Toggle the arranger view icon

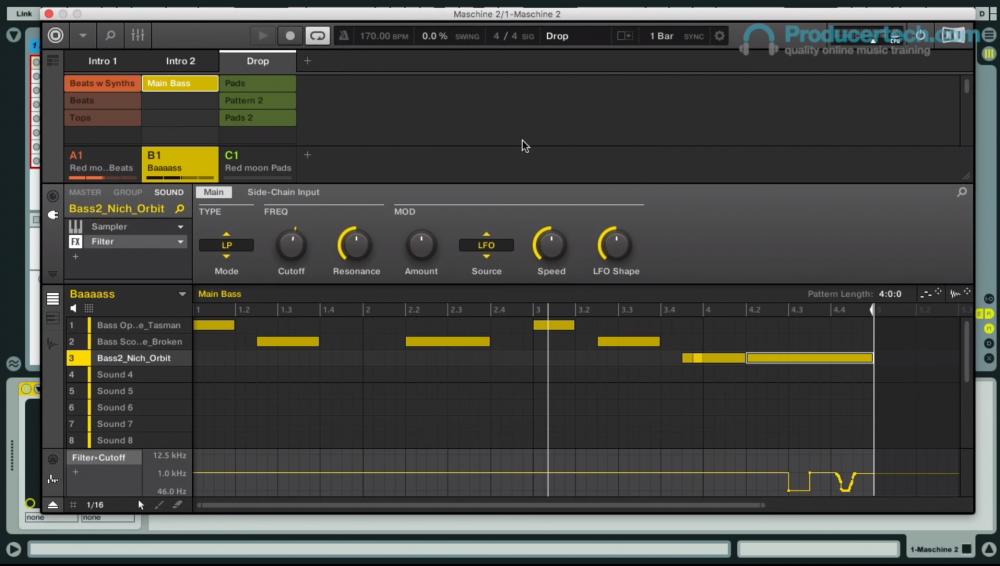(x=53, y=61)
